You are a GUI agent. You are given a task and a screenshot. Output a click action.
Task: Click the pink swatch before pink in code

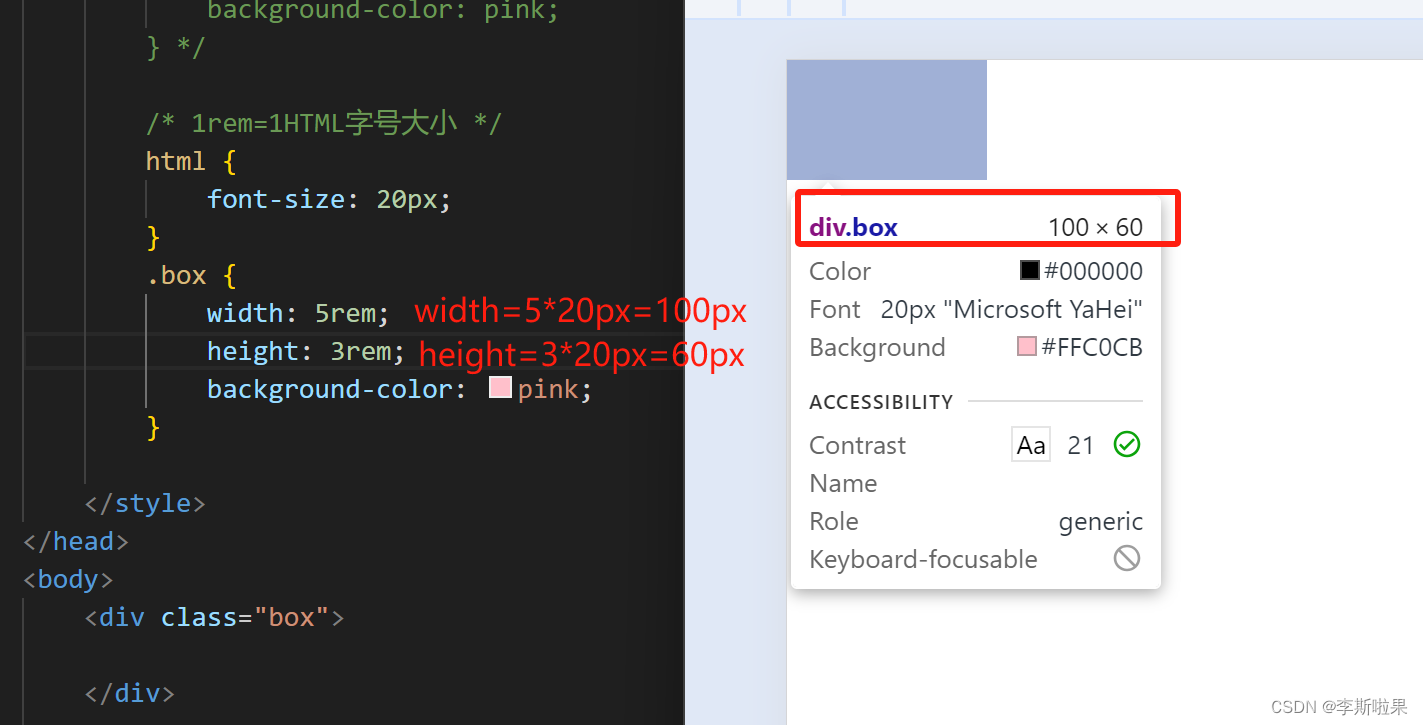[x=500, y=388]
